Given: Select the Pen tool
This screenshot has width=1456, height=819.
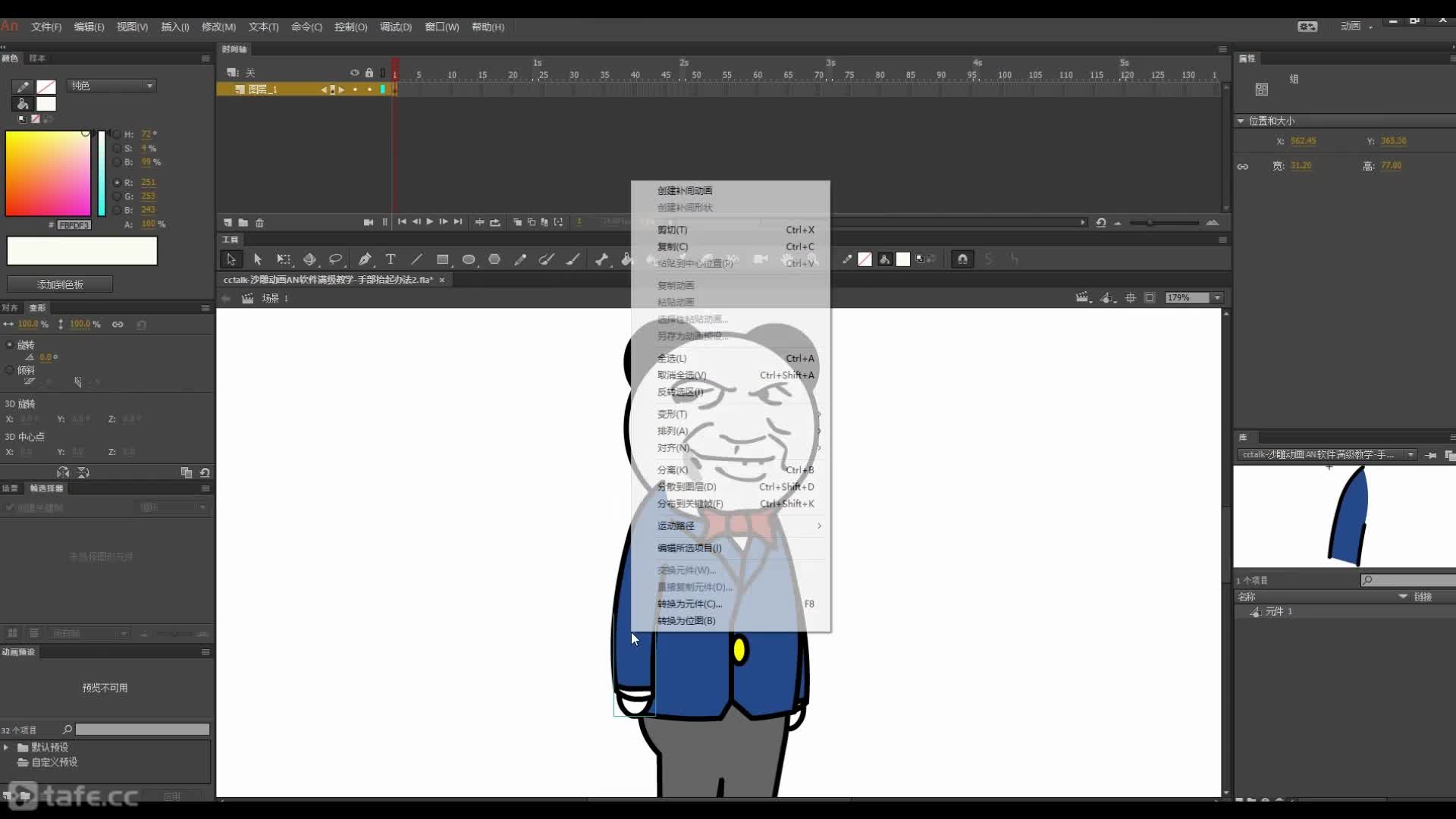Looking at the screenshot, I should 365,259.
